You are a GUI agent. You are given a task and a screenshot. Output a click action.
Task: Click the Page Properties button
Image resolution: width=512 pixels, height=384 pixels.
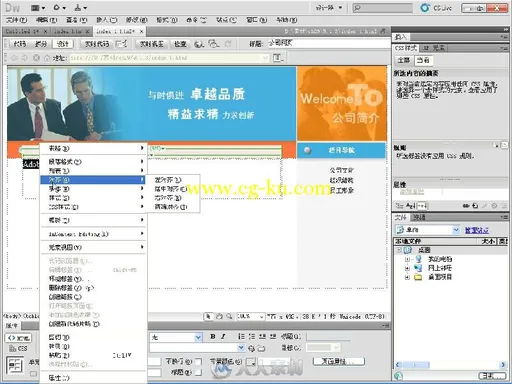(339, 361)
